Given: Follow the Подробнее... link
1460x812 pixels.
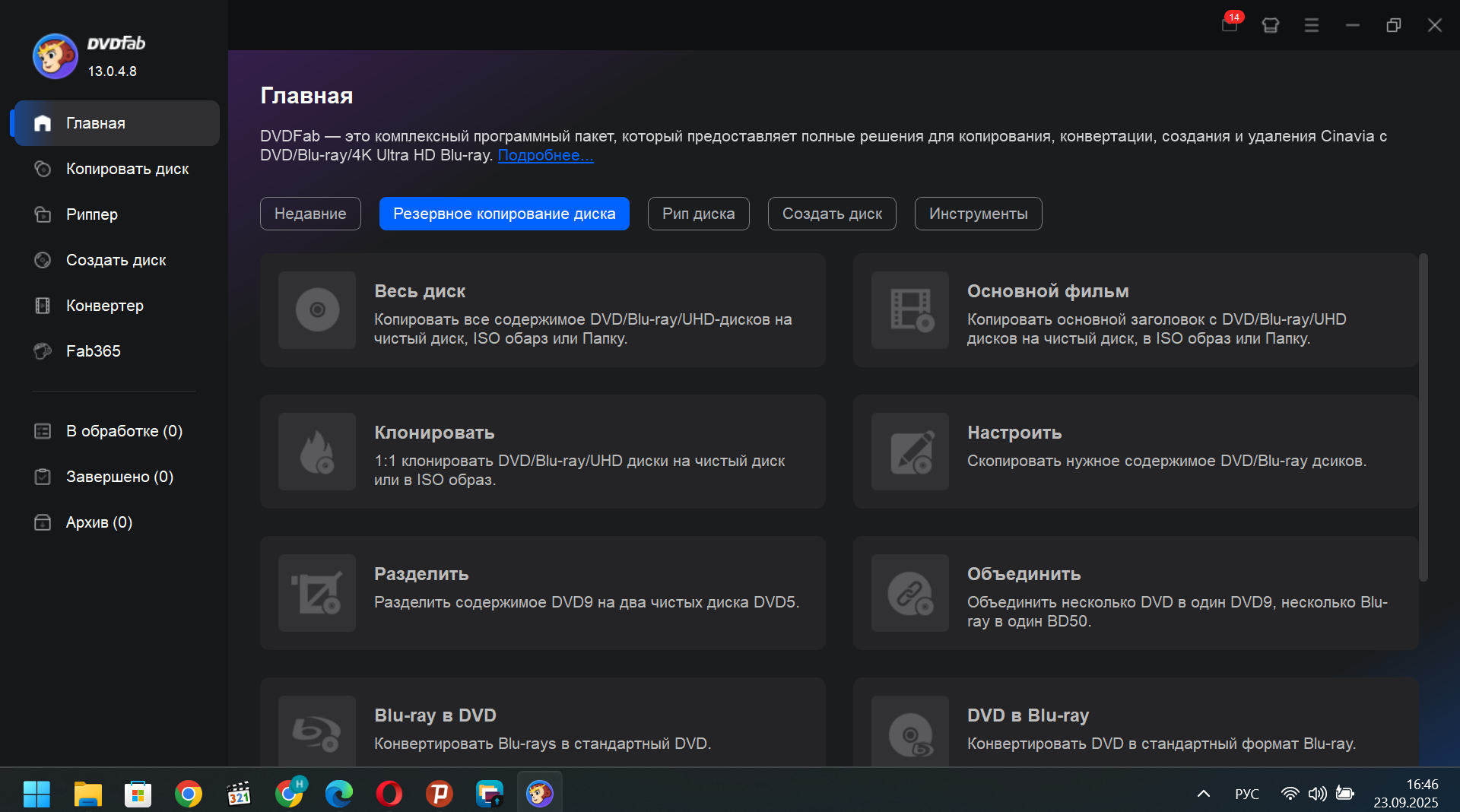Looking at the screenshot, I should (545, 155).
